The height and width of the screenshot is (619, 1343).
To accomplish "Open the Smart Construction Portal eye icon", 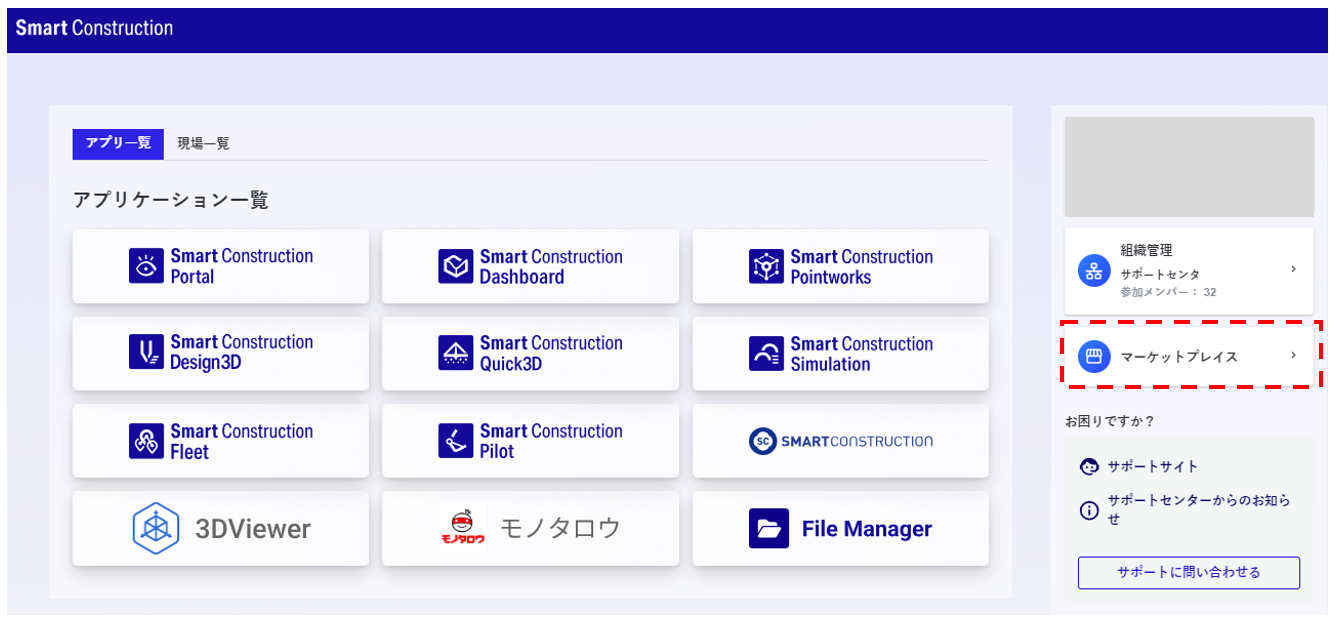I will [x=146, y=266].
